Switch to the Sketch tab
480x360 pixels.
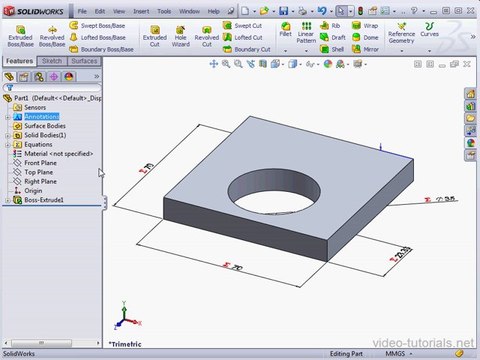click(x=52, y=61)
